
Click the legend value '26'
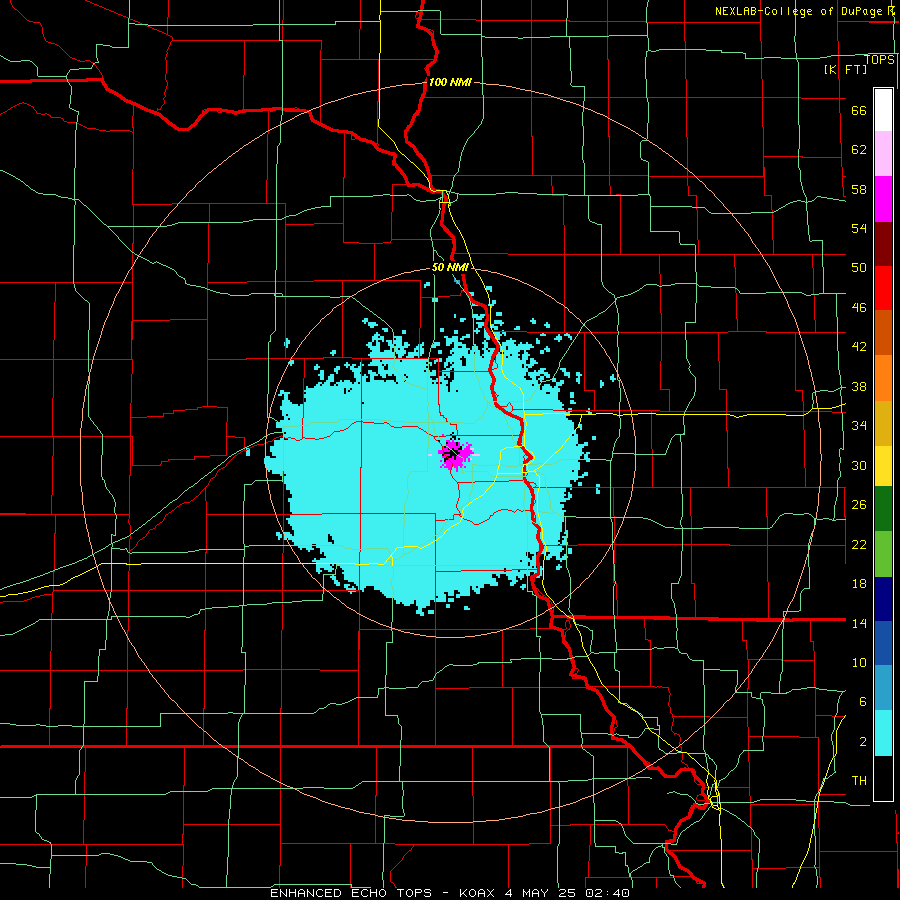(859, 505)
